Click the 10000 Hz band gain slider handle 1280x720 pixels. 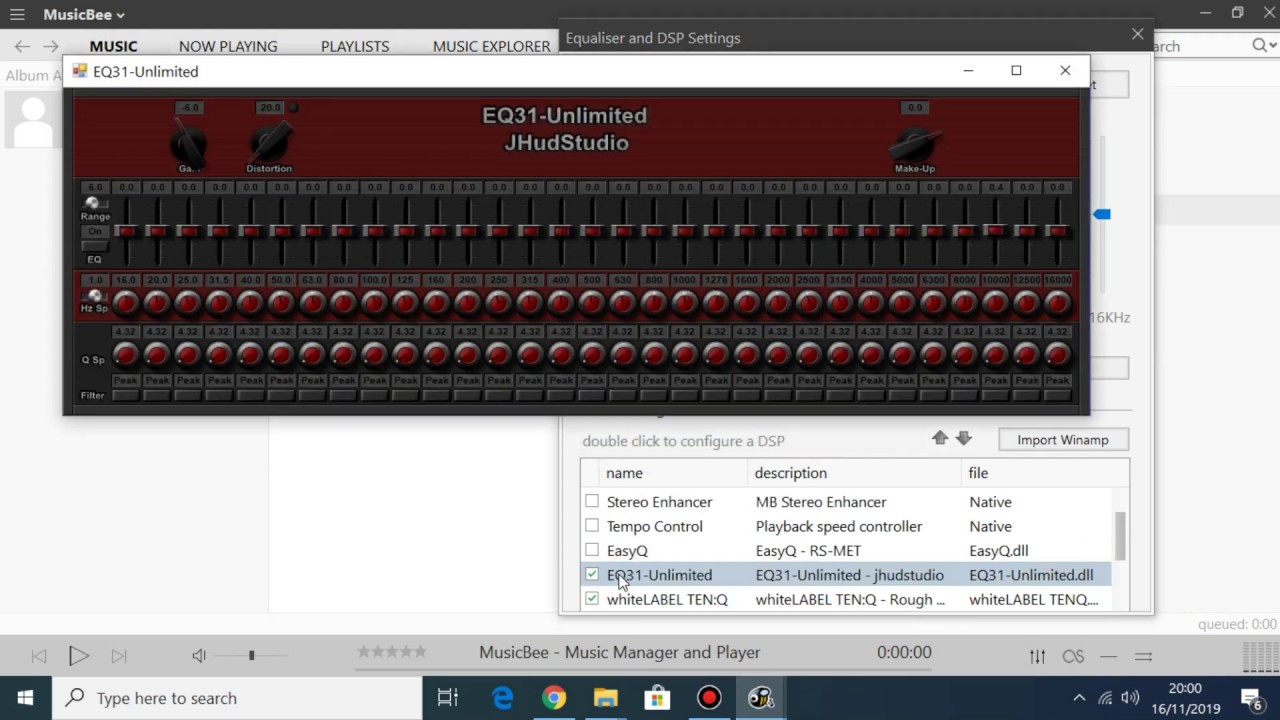coord(995,229)
